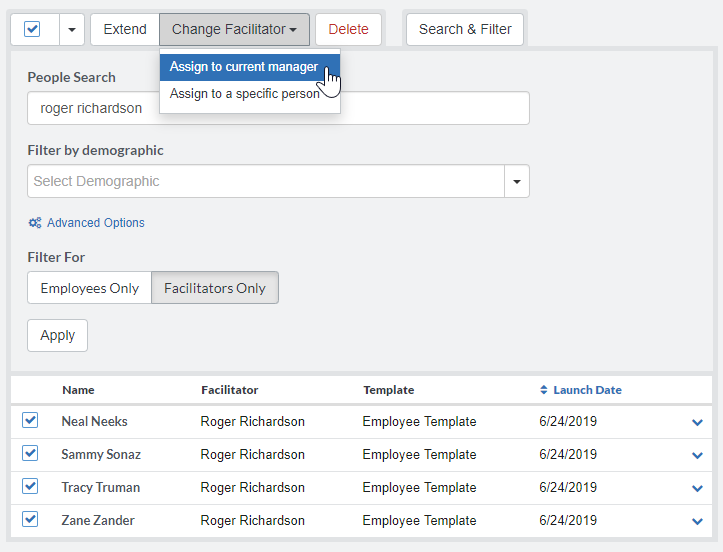
Task: Click the Advanced Options gears icon
Action: pos(35,223)
